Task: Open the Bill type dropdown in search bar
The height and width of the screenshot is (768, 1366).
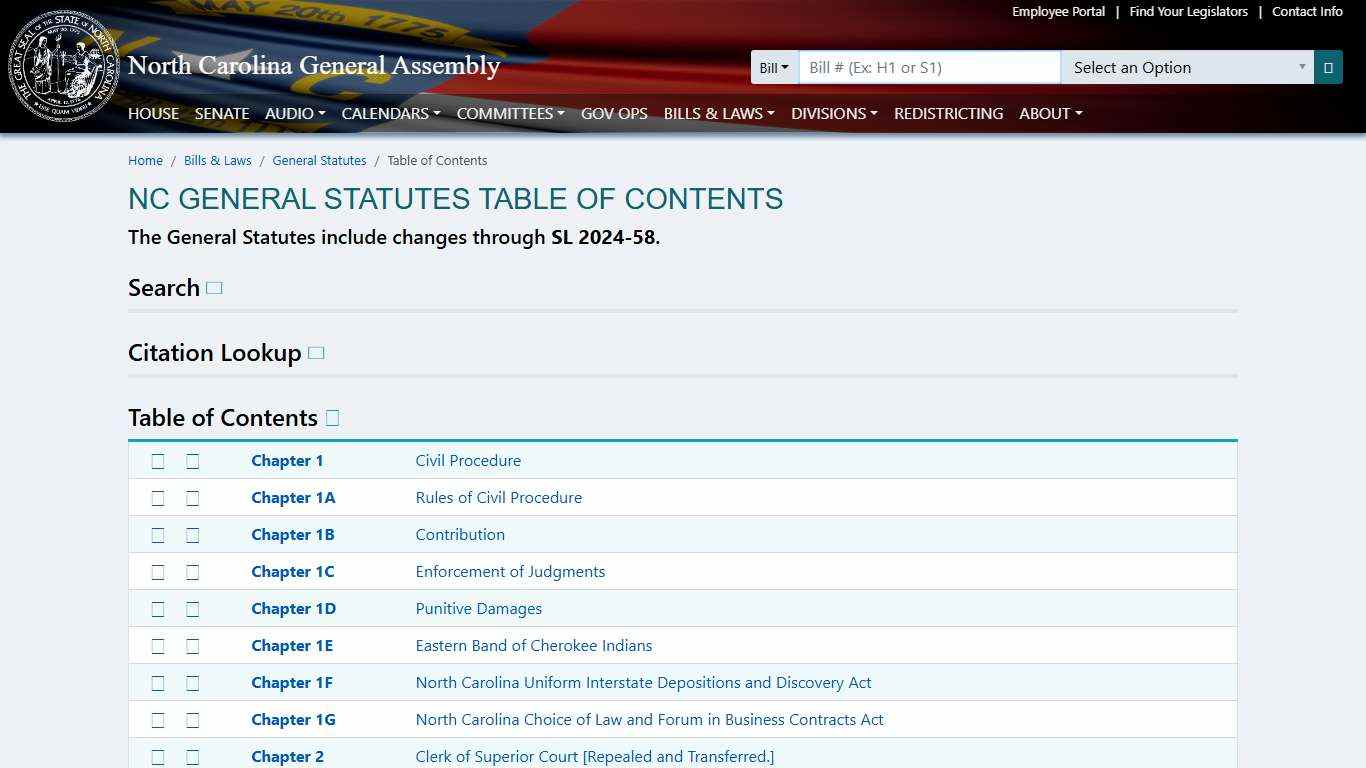Action: click(774, 67)
